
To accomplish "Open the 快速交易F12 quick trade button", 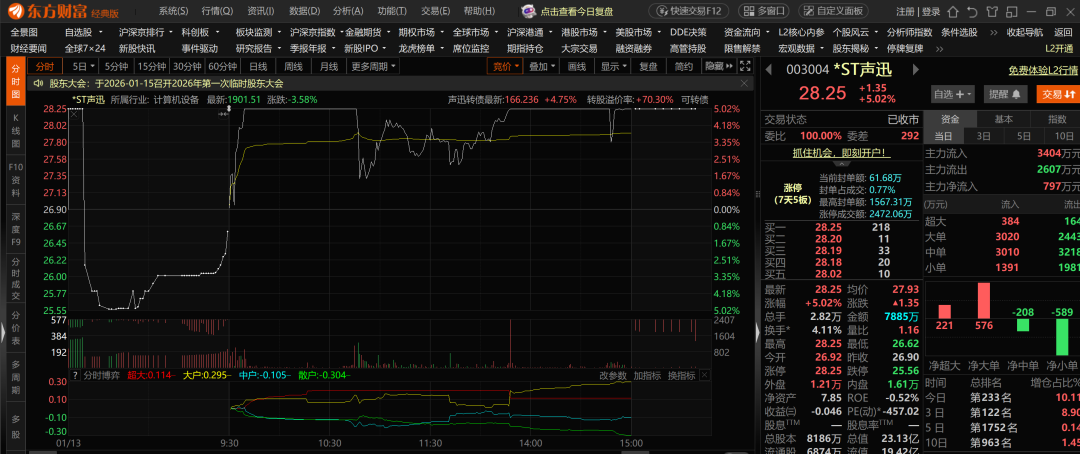I will point(690,11).
